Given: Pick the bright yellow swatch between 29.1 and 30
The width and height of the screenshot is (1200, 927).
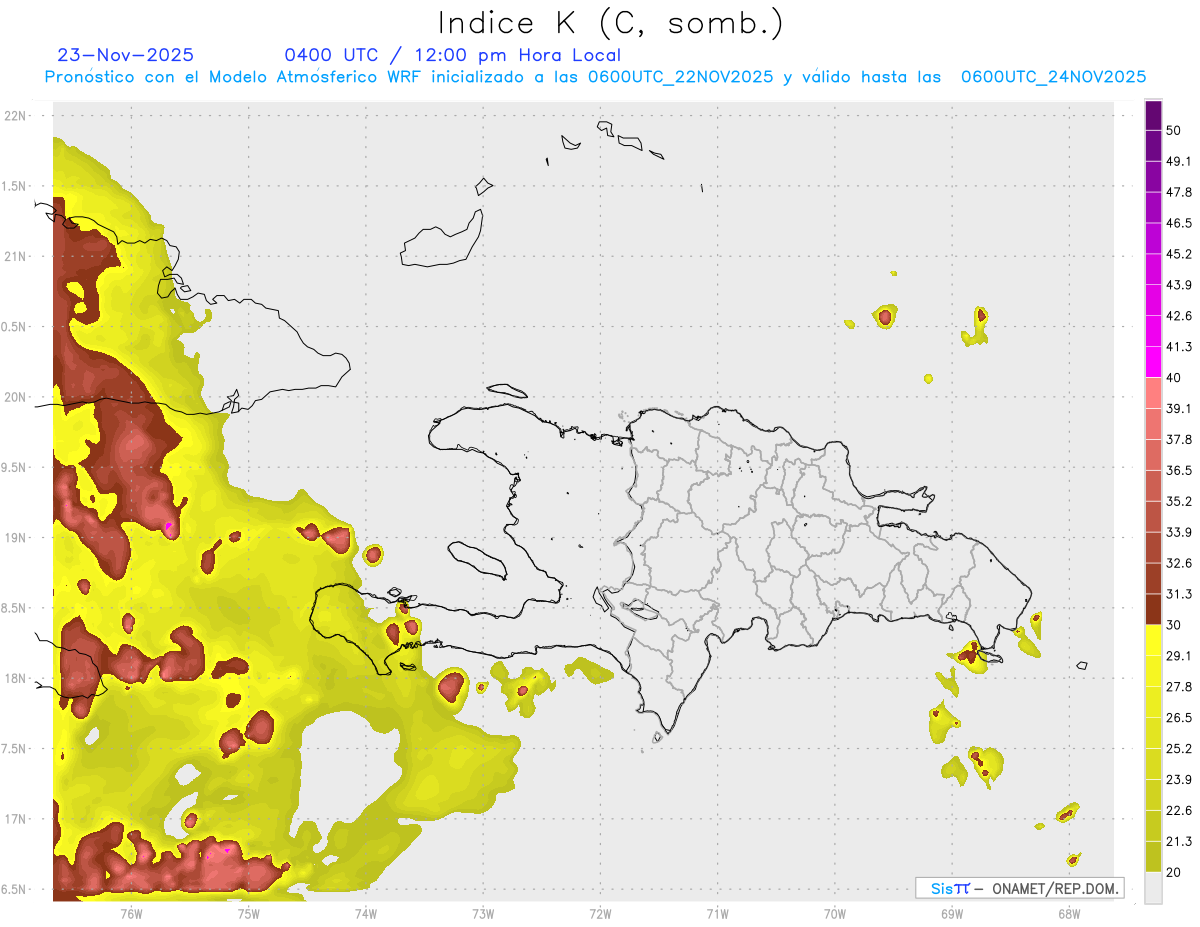Looking at the screenshot, I should (x=1153, y=641).
